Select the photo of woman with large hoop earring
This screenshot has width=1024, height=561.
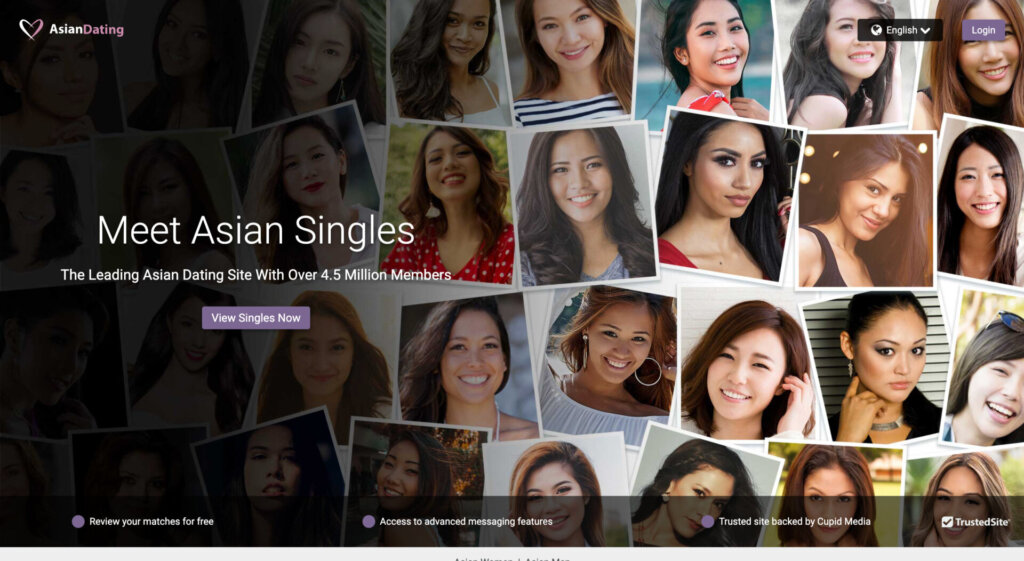click(607, 366)
